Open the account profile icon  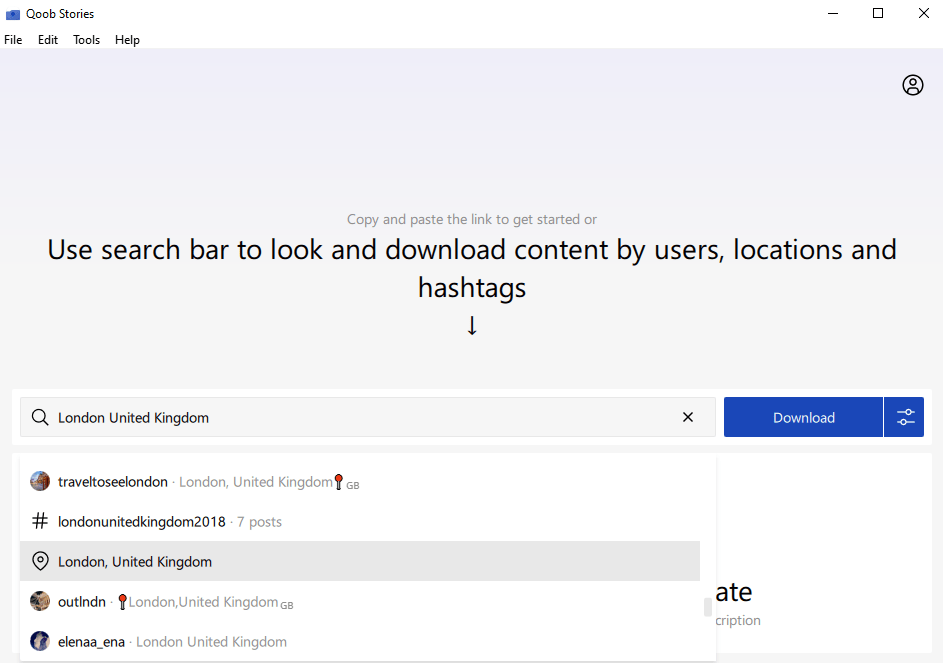pos(912,85)
